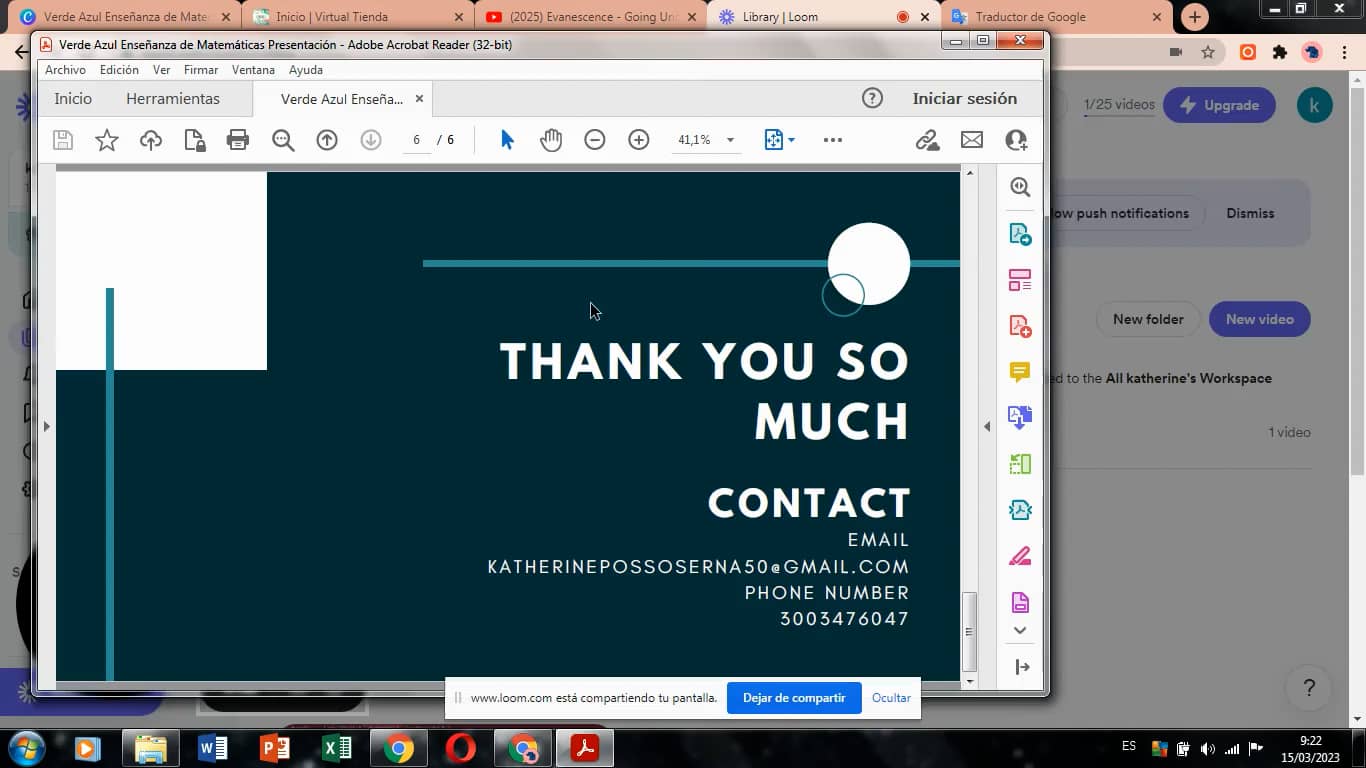Viewport: 1366px width, 768px height.
Task: Open the Ver menu
Action: point(161,70)
